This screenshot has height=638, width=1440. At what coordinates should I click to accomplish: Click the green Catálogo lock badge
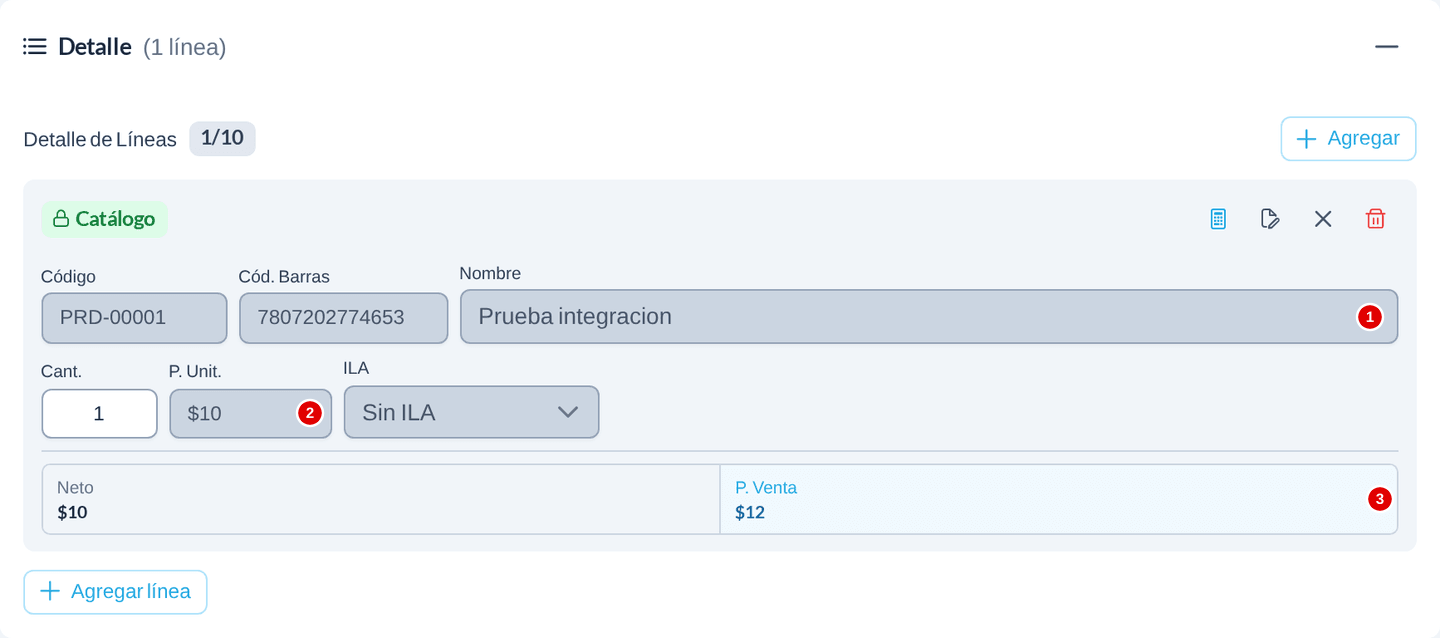tap(104, 219)
